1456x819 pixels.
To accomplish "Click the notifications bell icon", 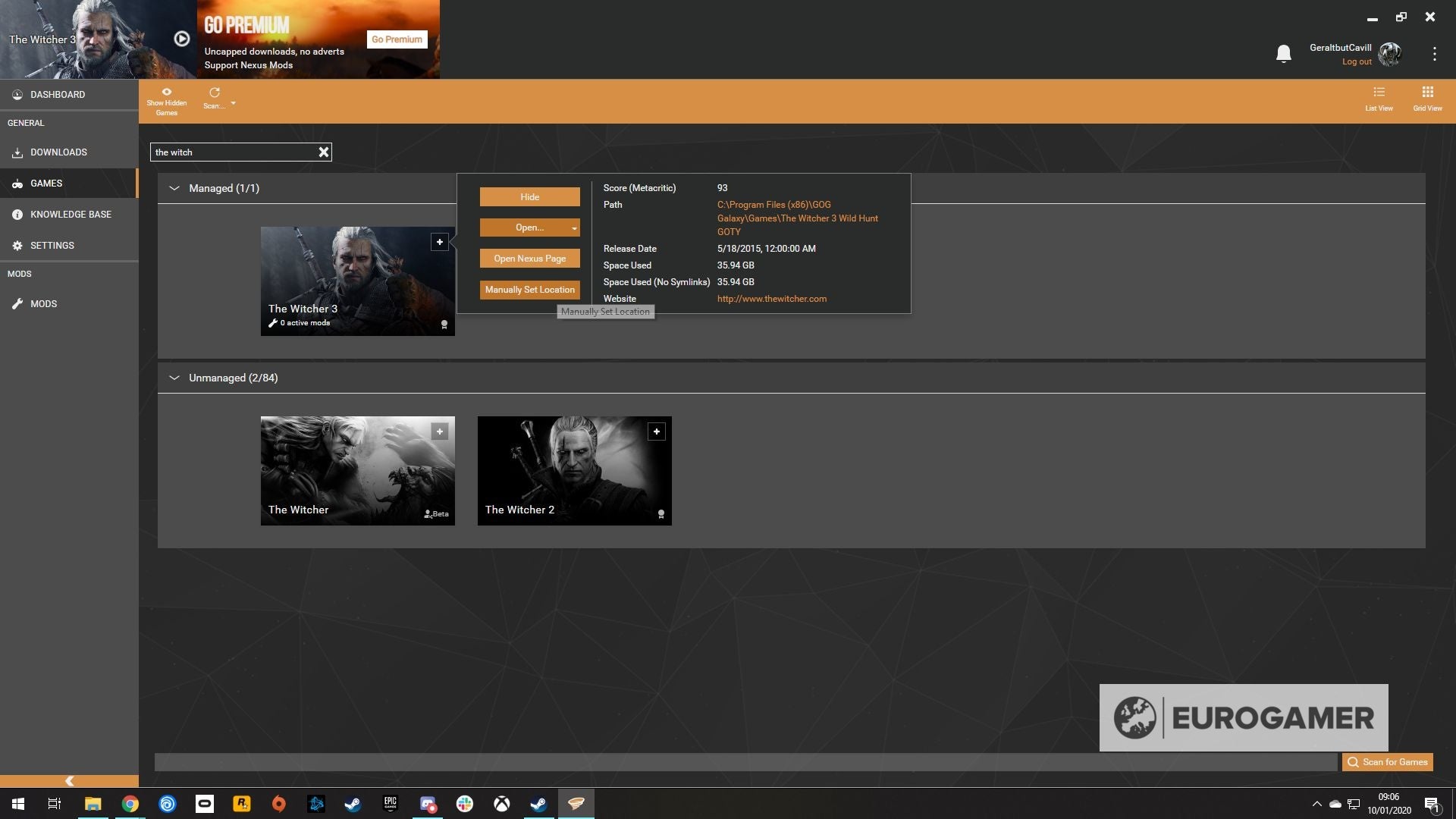I will point(1283,54).
